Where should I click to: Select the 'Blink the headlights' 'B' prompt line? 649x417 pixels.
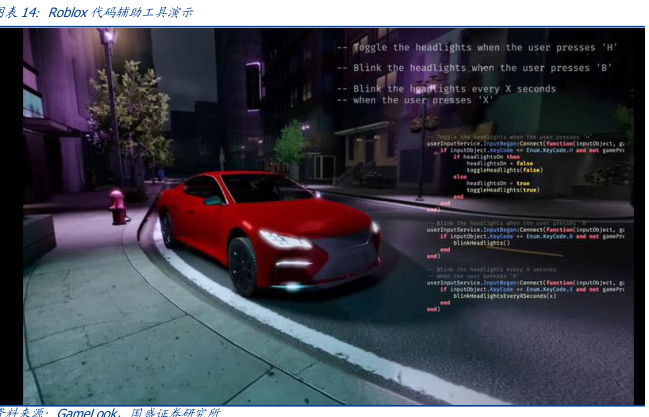pyautogui.click(x=476, y=68)
